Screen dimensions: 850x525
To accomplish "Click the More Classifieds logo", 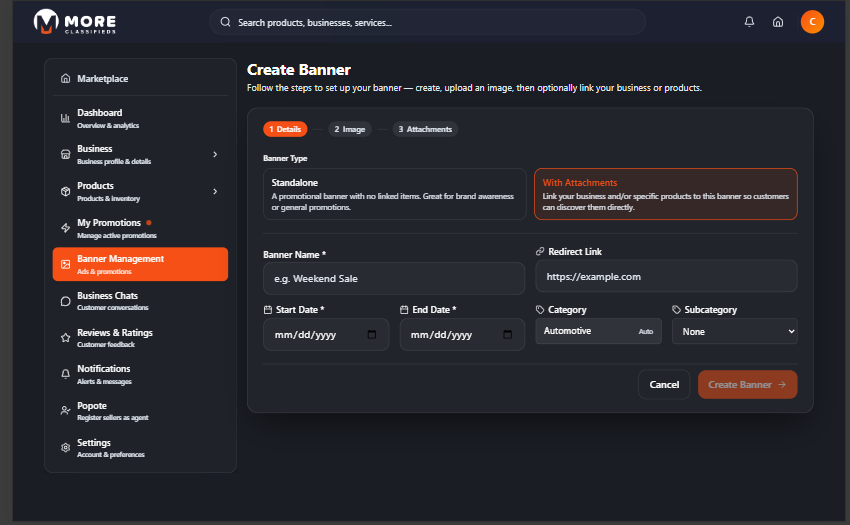I will click(75, 21).
